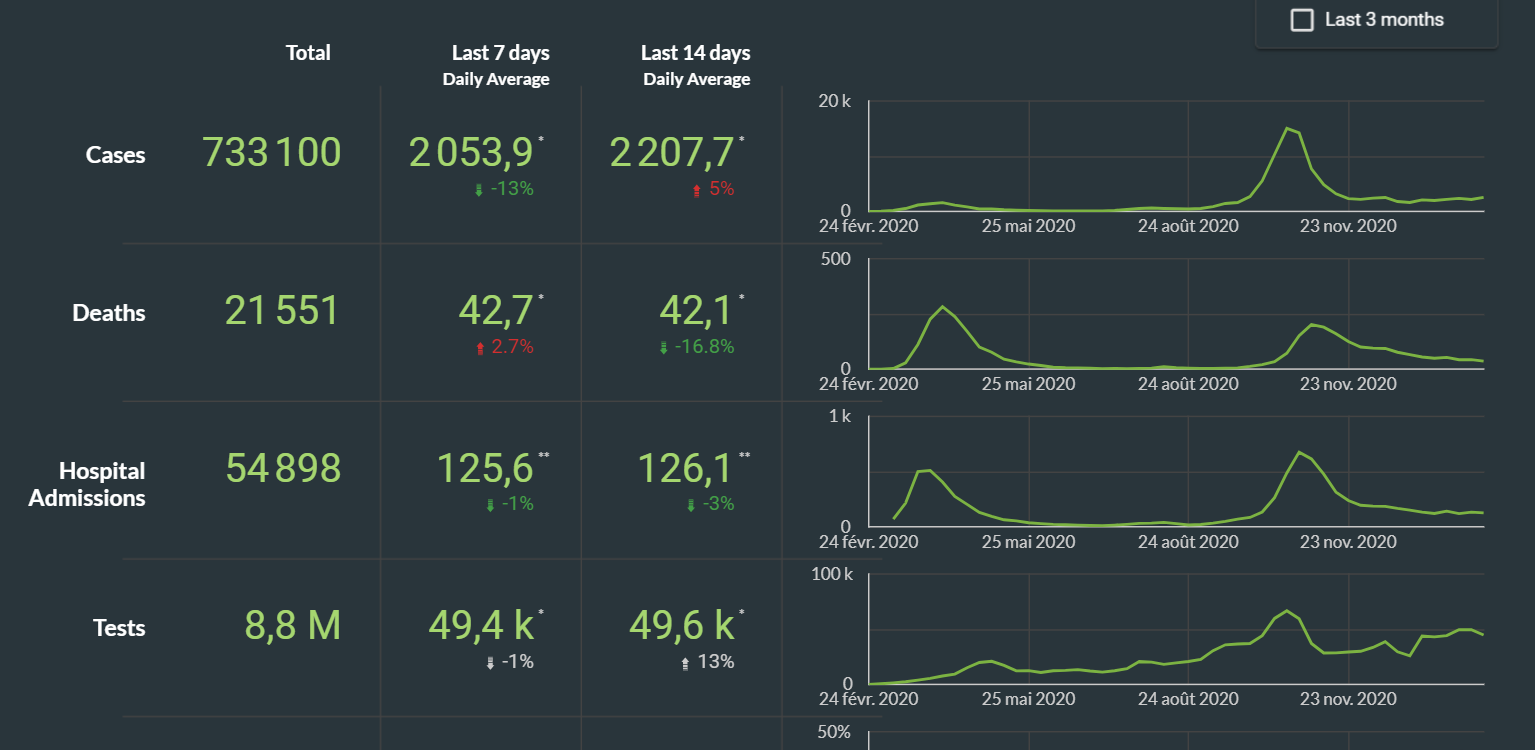Click the Total column header
The width and height of the screenshot is (1535, 750).
click(x=308, y=53)
